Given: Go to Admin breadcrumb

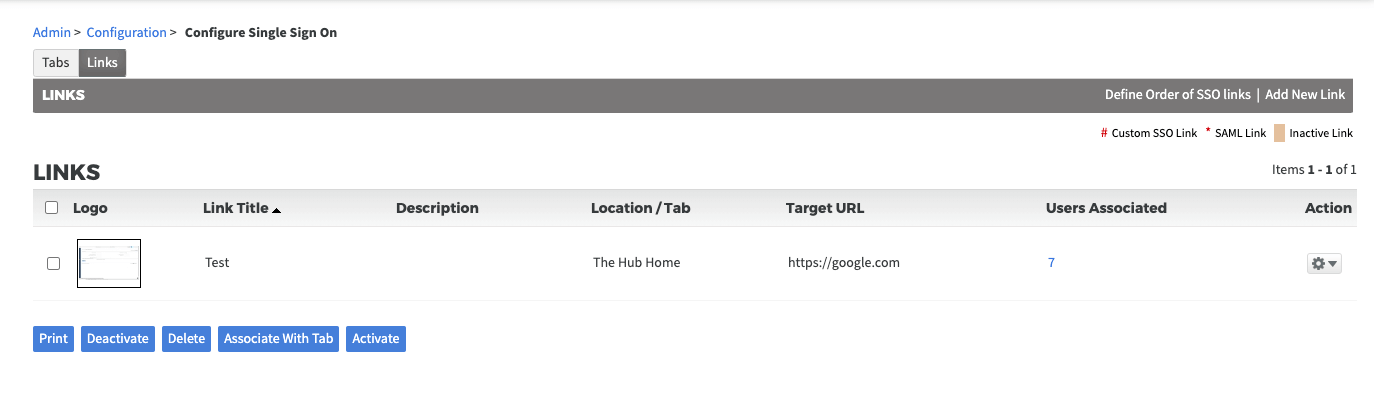Looking at the screenshot, I should pos(52,33).
